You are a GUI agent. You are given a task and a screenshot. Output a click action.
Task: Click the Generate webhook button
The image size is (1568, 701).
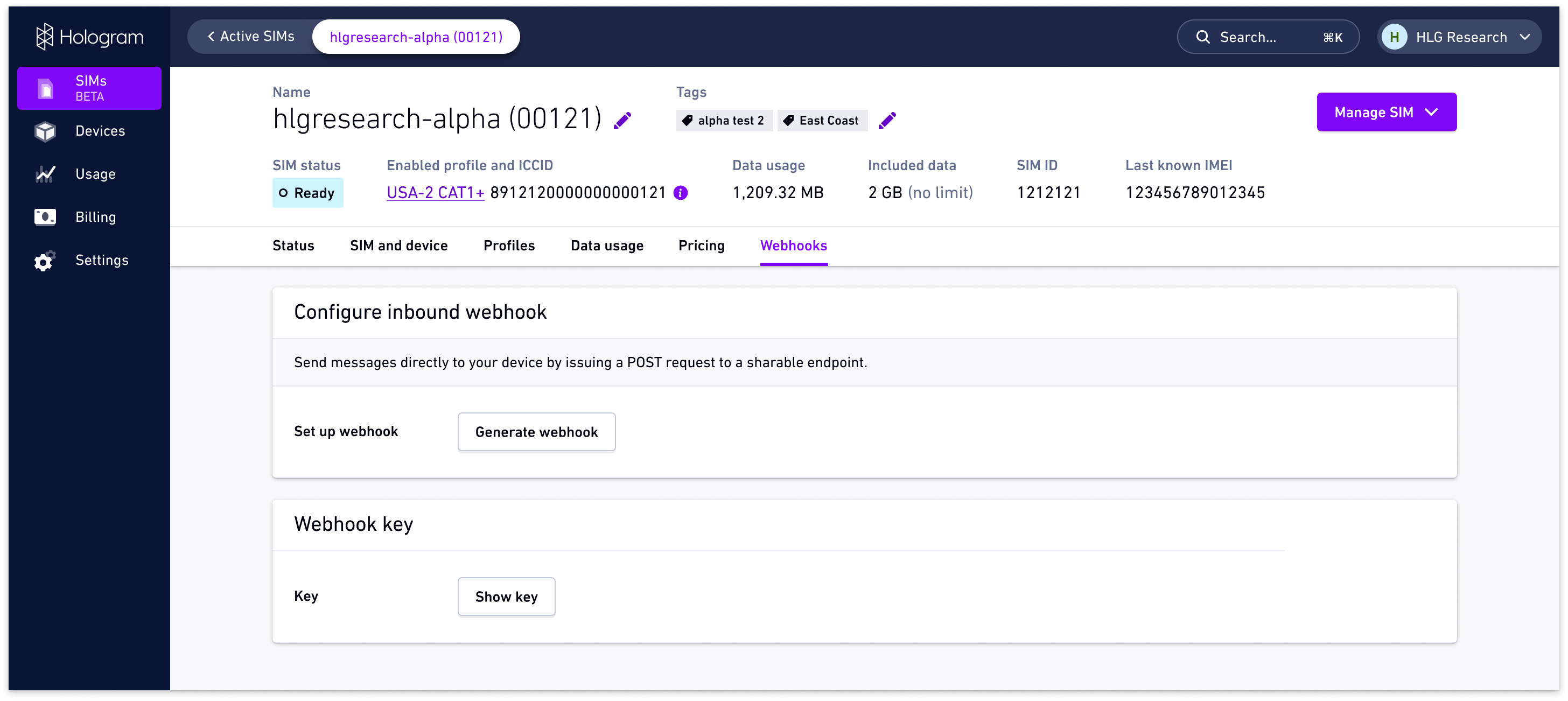click(x=536, y=432)
